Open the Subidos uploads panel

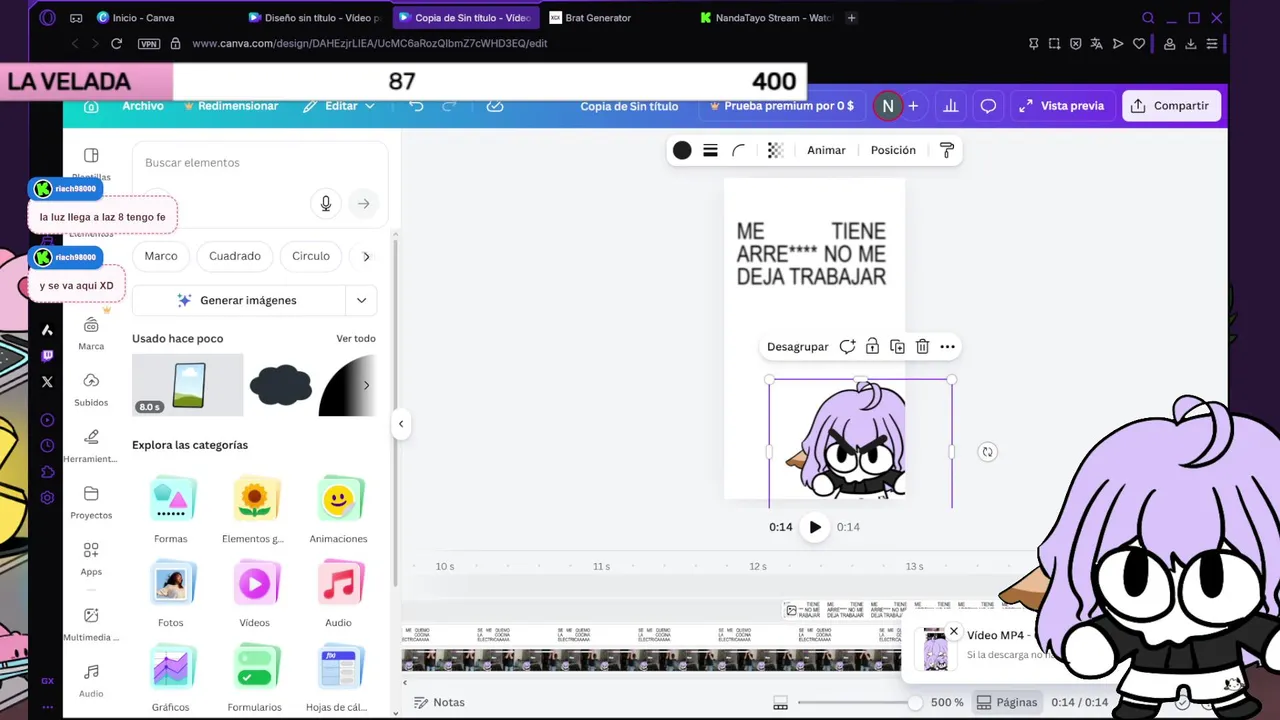pyautogui.click(x=91, y=389)
